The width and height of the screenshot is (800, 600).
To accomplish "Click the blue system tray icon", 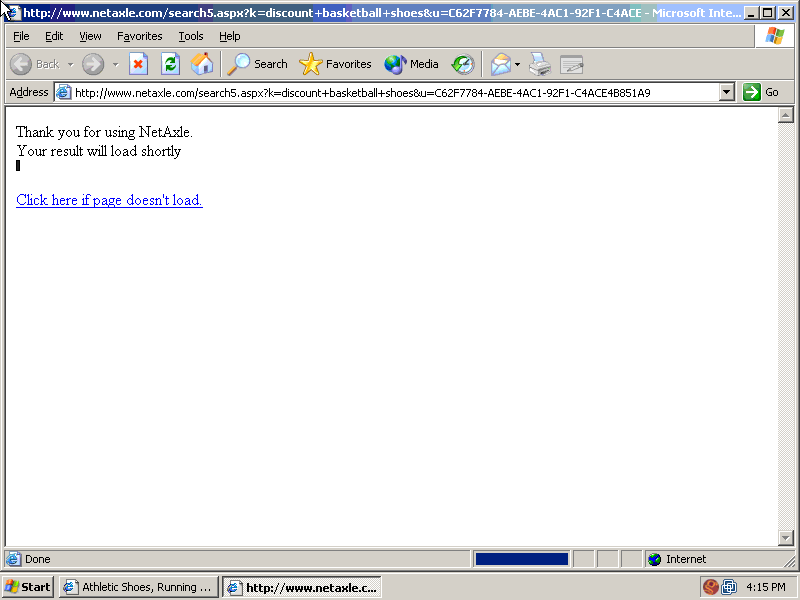I will (x=729, y=587).
